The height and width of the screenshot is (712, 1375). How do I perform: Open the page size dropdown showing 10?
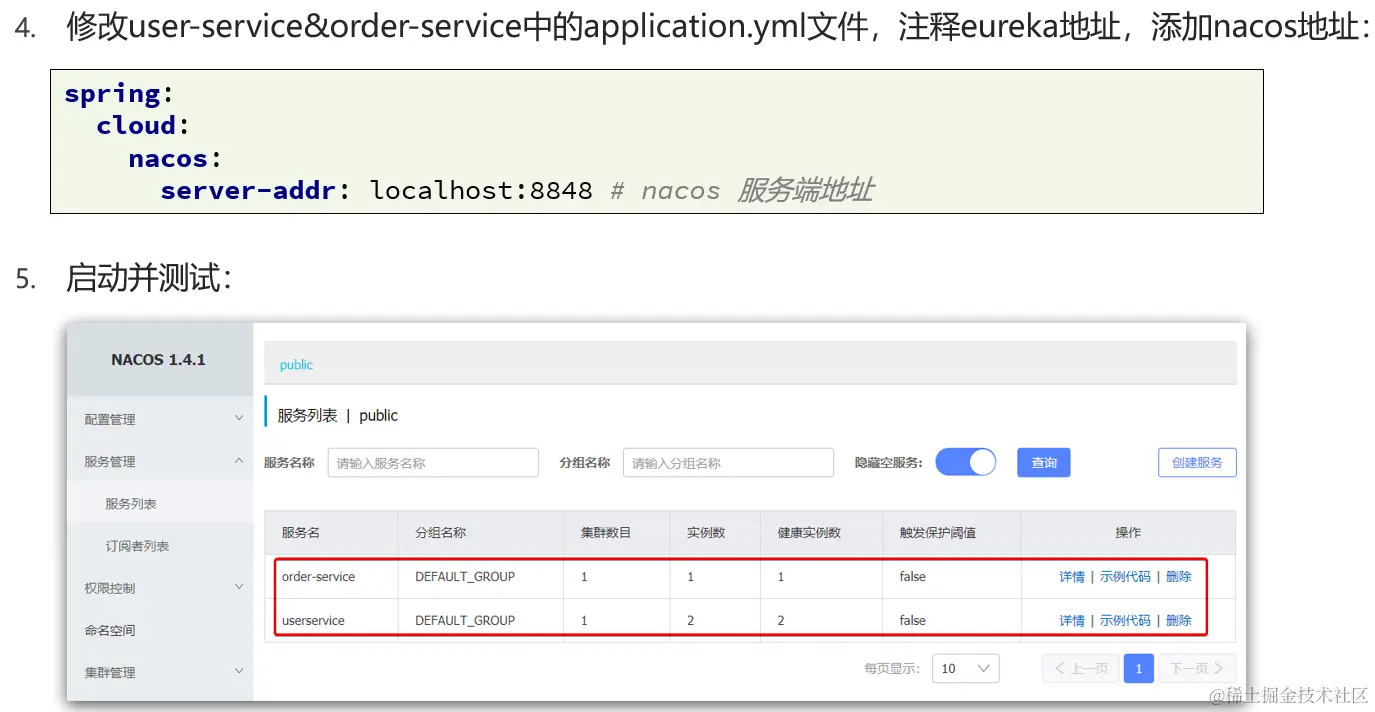pos(965,668)
